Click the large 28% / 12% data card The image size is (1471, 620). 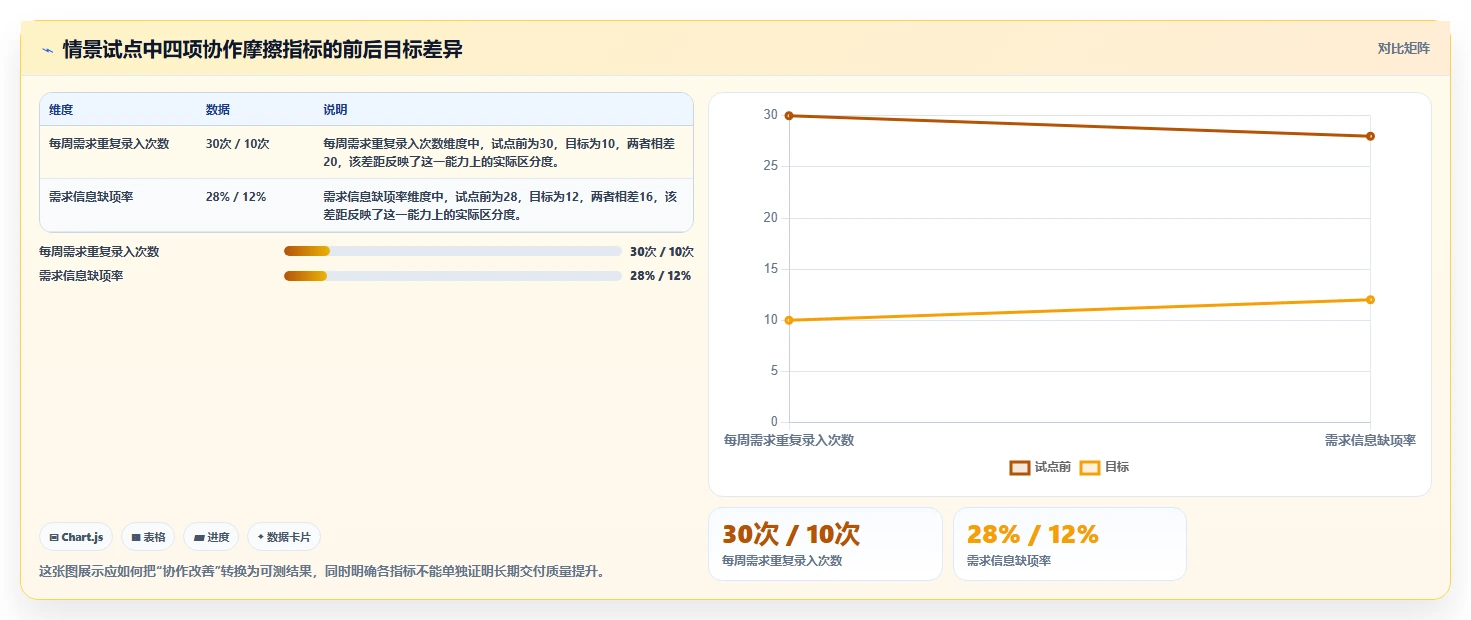point(1070,544)
